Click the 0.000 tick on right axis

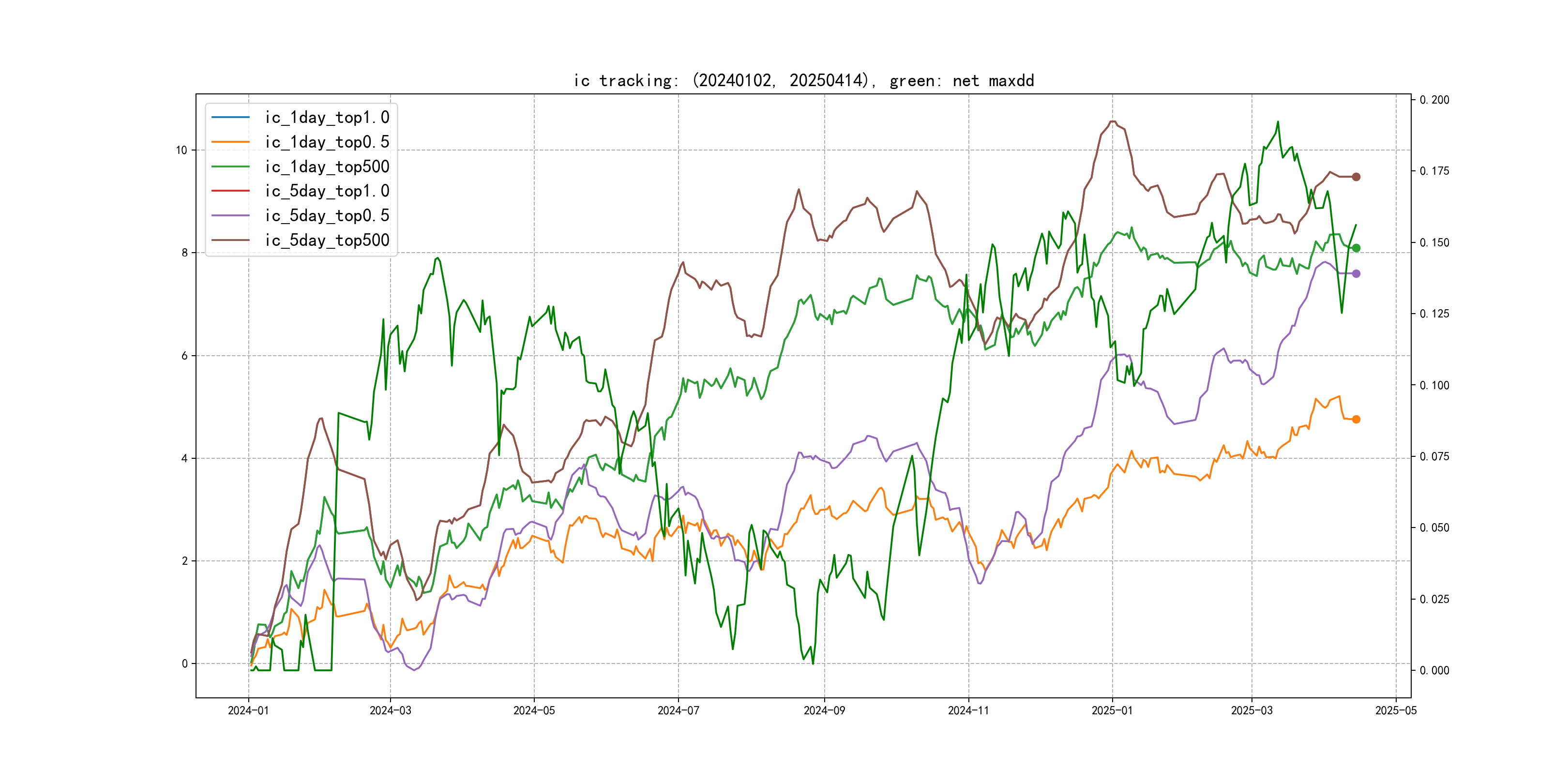[1434, 670]
